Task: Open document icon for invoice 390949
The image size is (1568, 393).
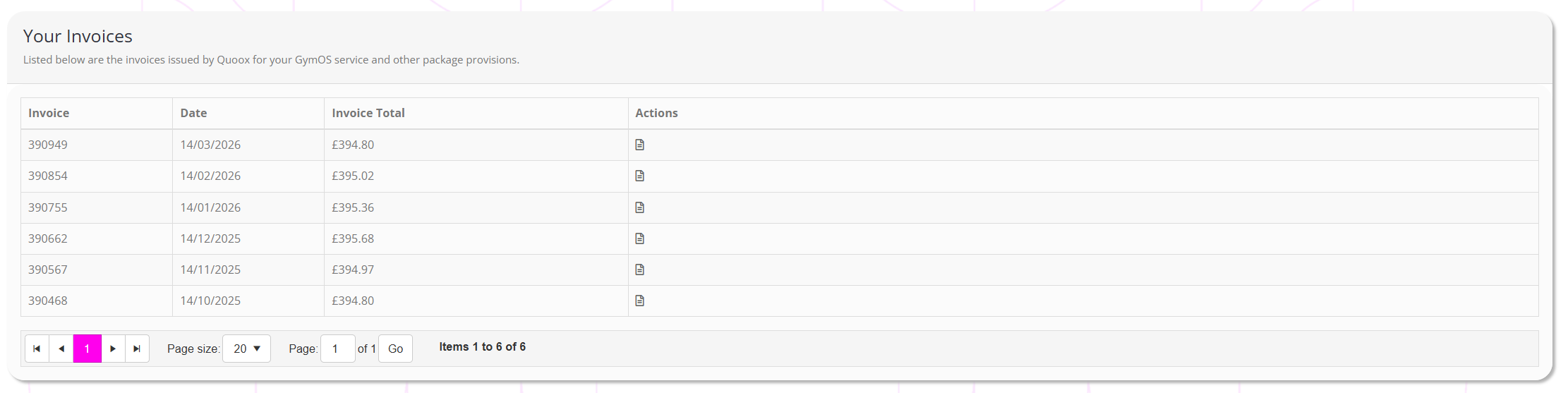Action: coord(639,145)
